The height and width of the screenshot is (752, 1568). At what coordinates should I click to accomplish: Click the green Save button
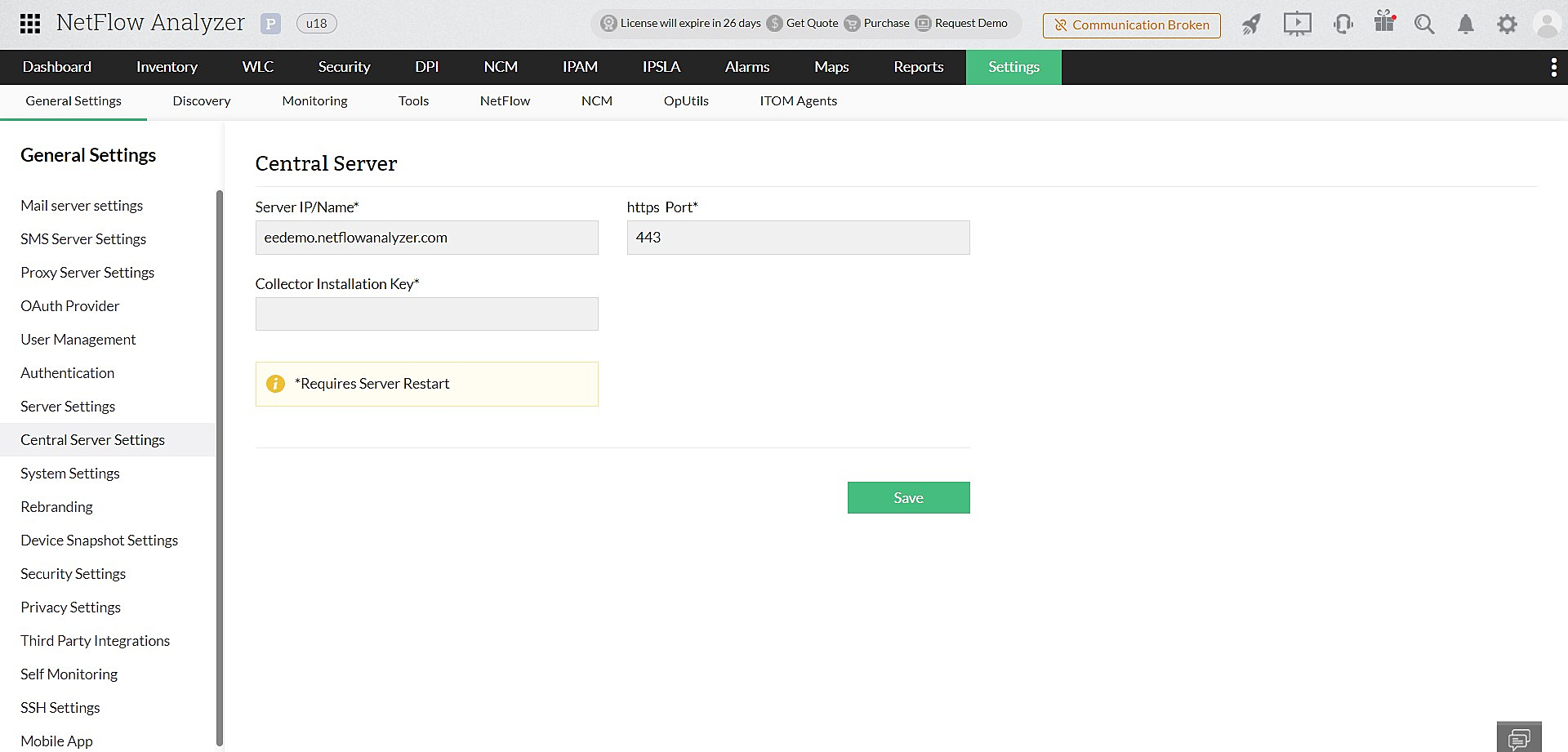click(x=908, y=498)
